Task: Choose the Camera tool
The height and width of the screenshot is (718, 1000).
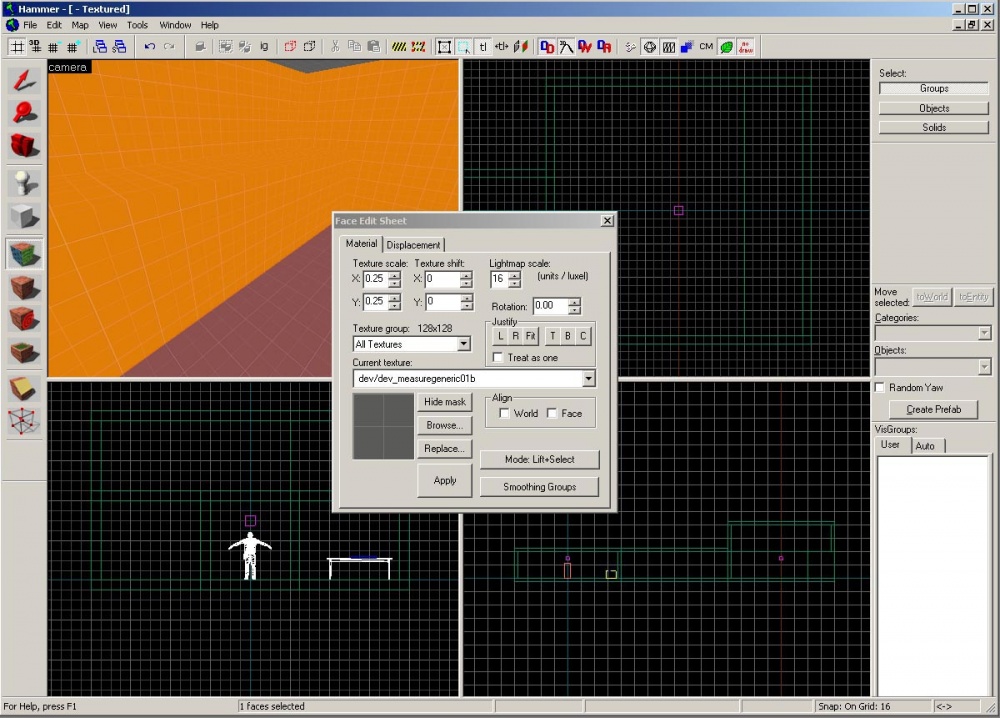Action: 24,146
